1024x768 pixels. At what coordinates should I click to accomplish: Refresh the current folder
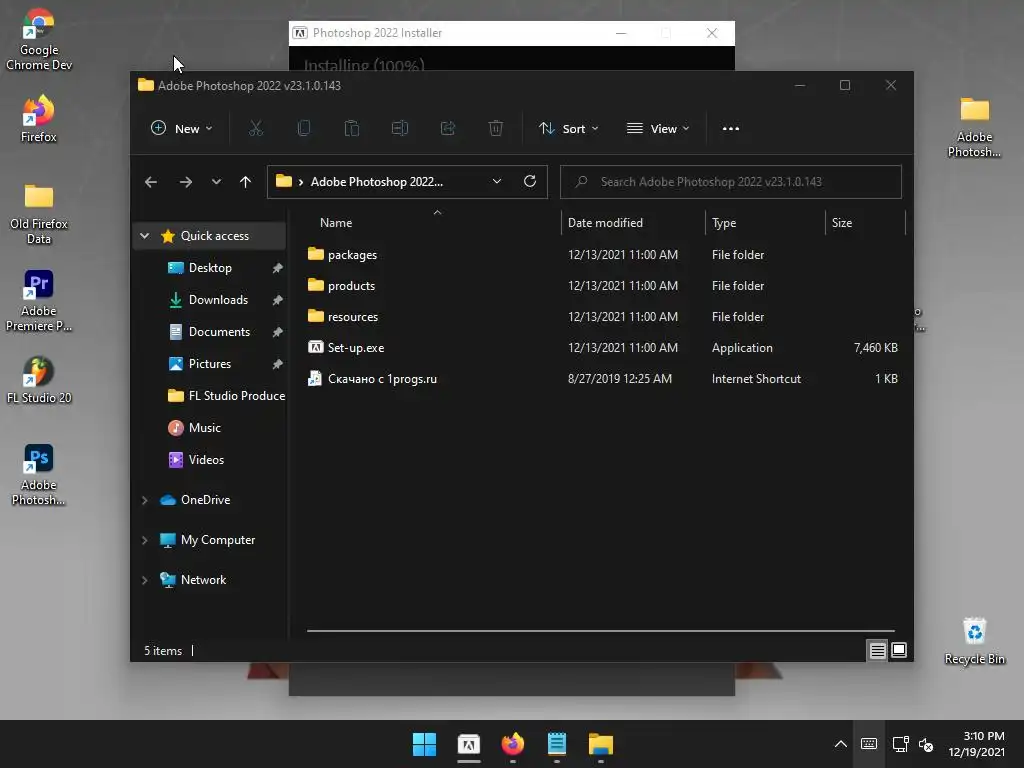coord(530,182)
